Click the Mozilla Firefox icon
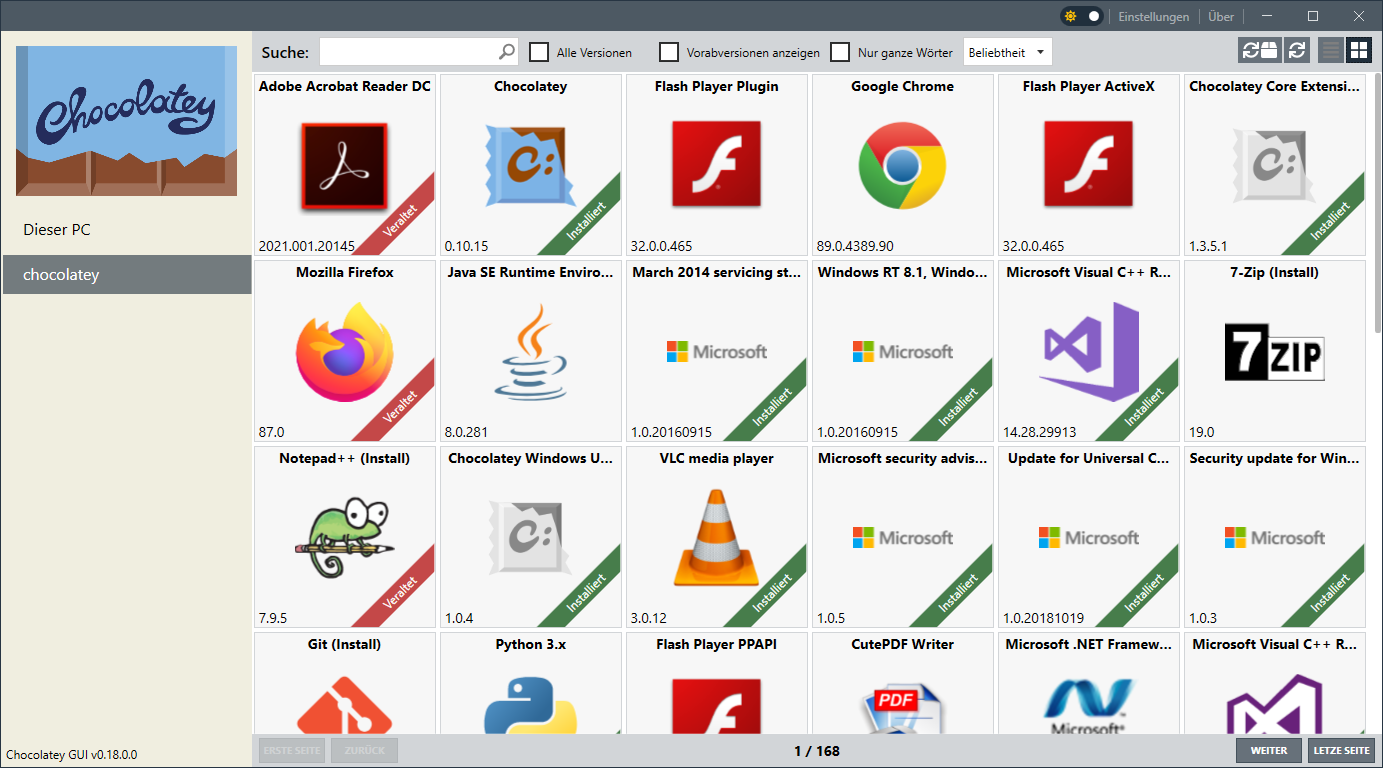The height and width of the screenshot is (768, 1383). tap(345, 351)
